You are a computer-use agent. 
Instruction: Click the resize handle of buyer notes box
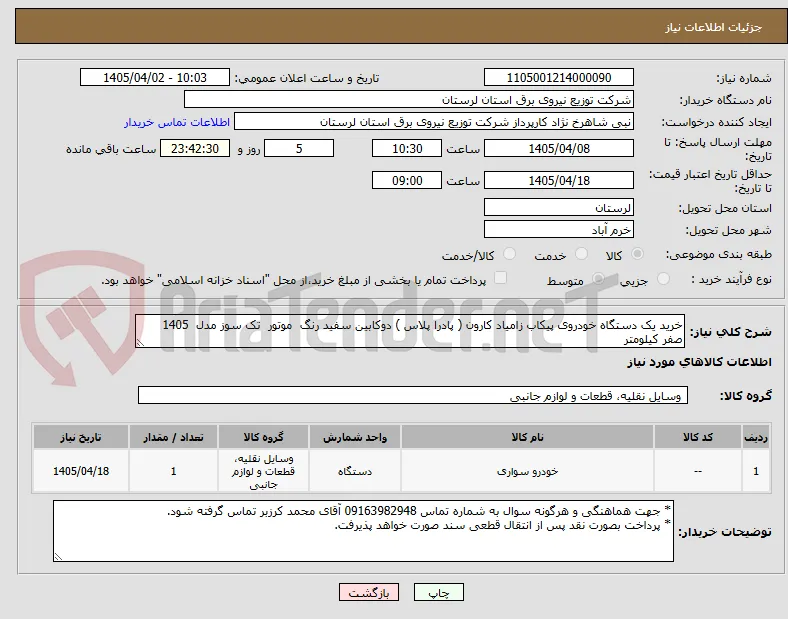[x=58, y=556]
